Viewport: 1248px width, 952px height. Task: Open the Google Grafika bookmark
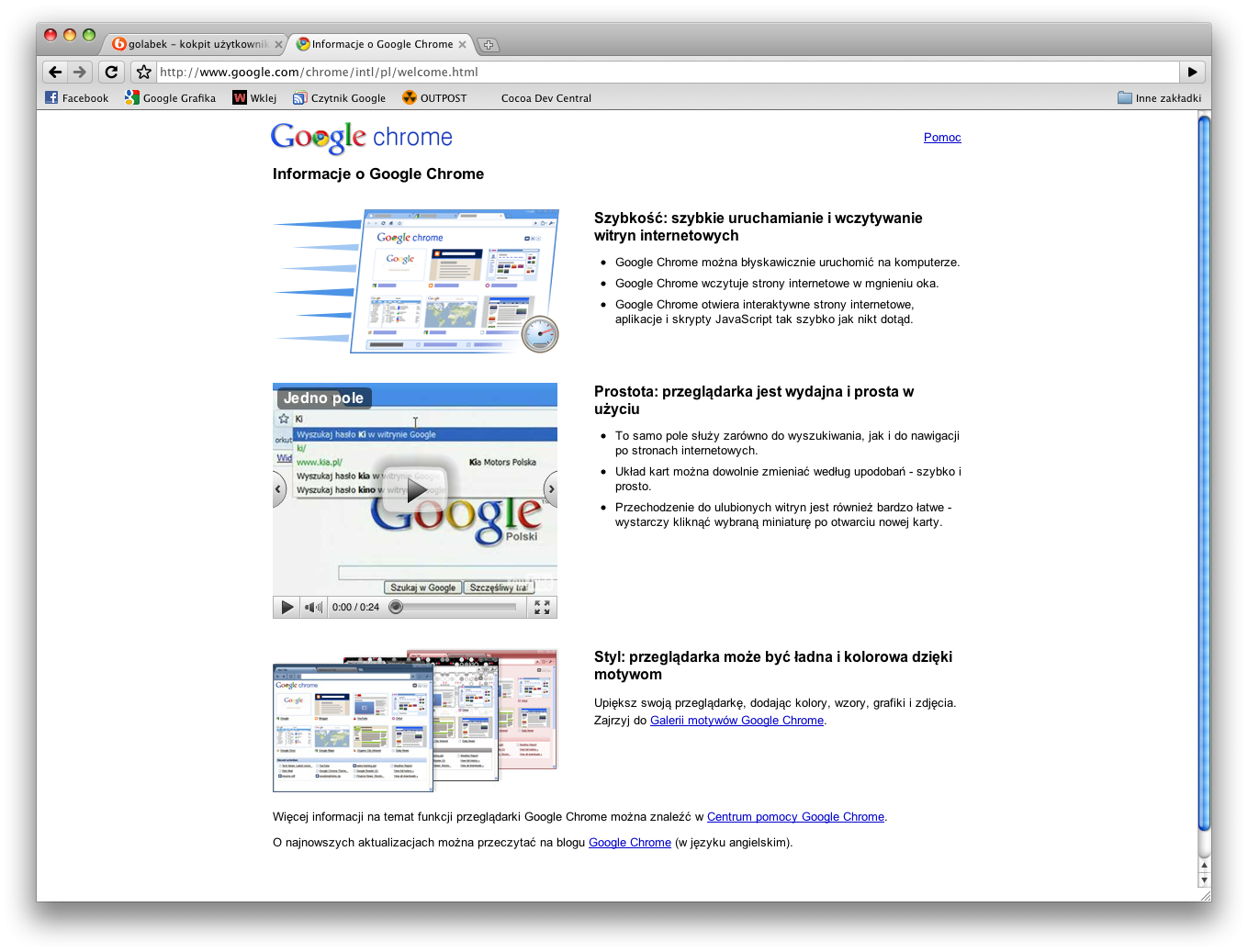171,97
